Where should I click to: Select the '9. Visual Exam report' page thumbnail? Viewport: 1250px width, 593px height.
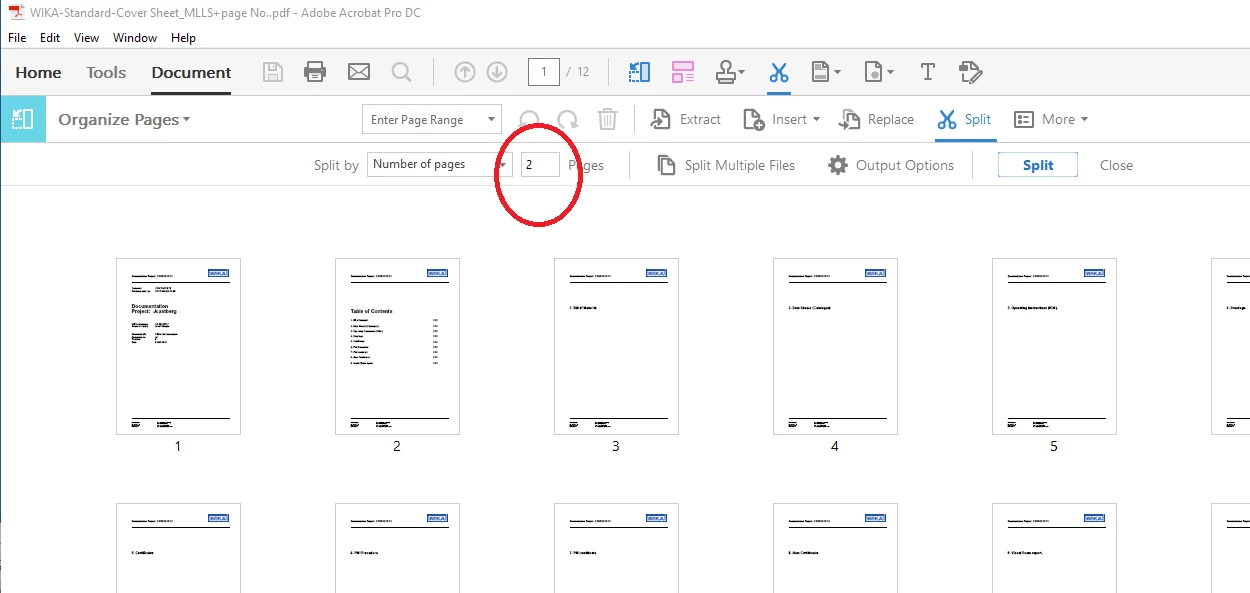tap(1054, 548)
